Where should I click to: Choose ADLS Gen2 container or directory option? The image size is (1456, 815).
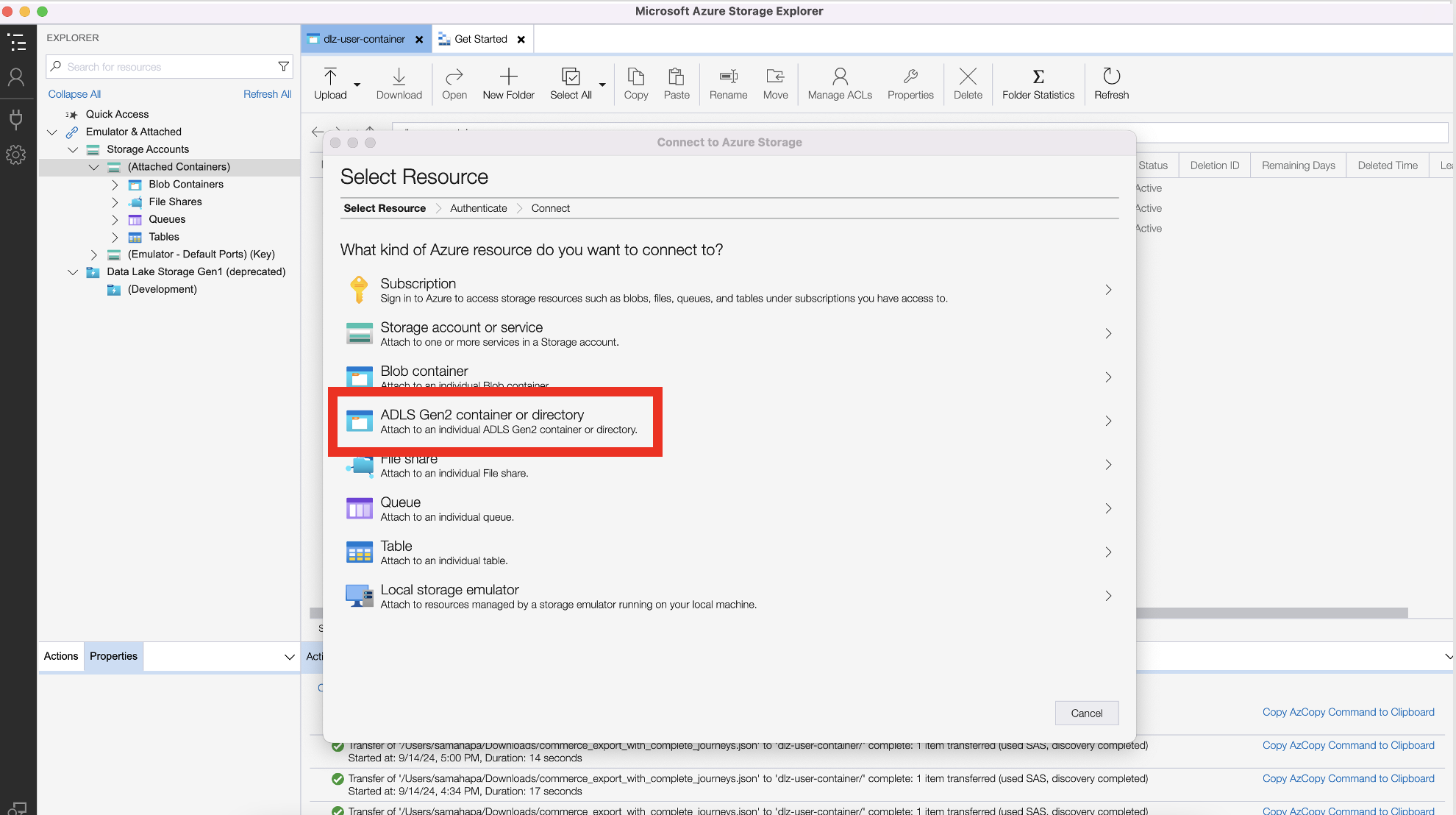coord(507,421)
